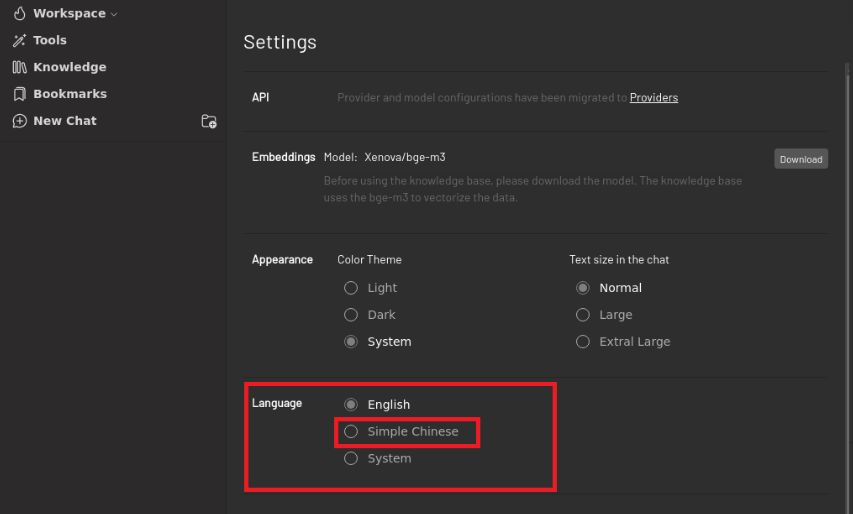Click the Workspace flame icon
Viewport: 853px width, 514px height.
coord(19,14)
